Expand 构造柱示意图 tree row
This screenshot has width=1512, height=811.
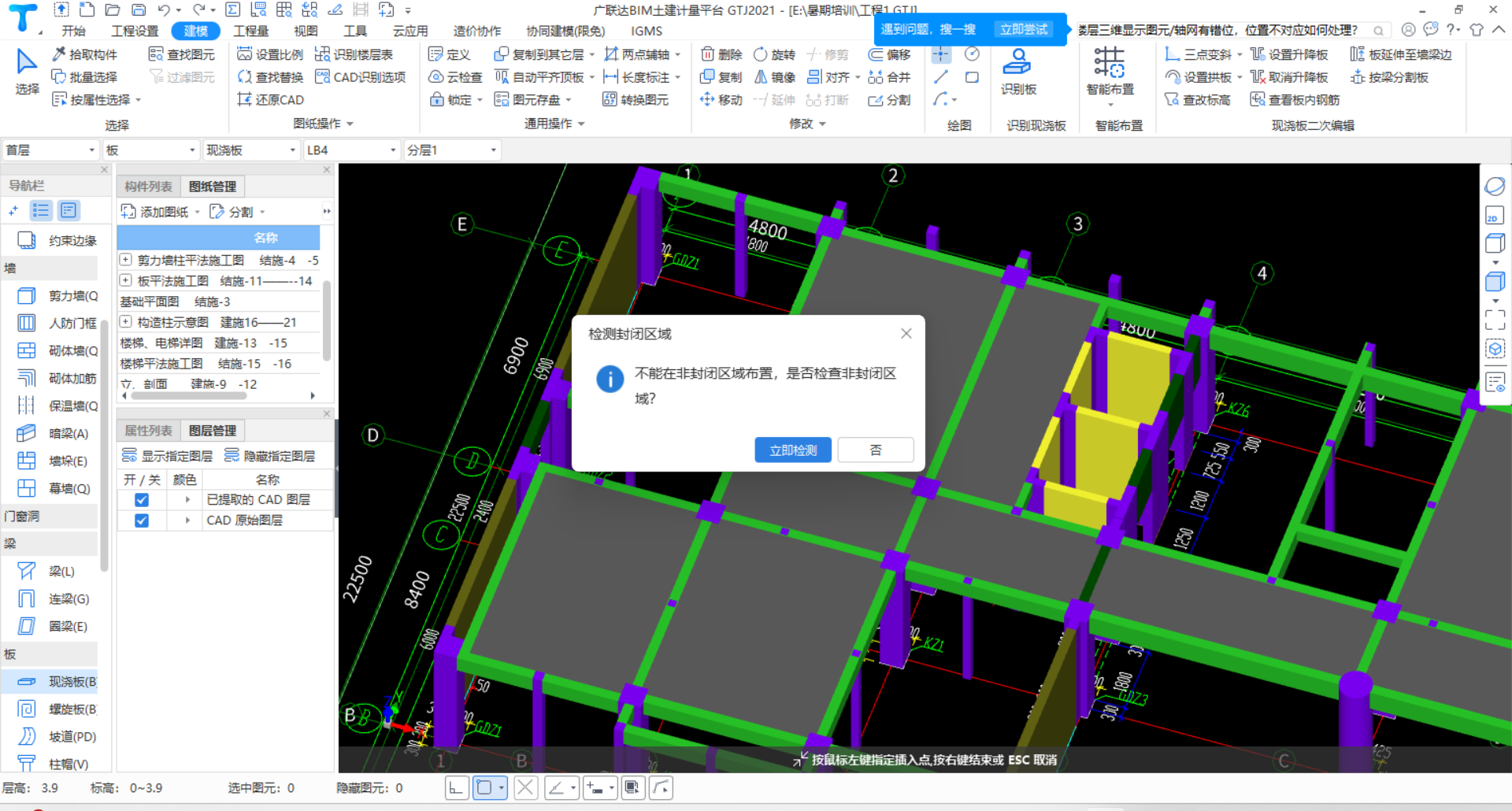pyautogui.click(x=125, y=322)
